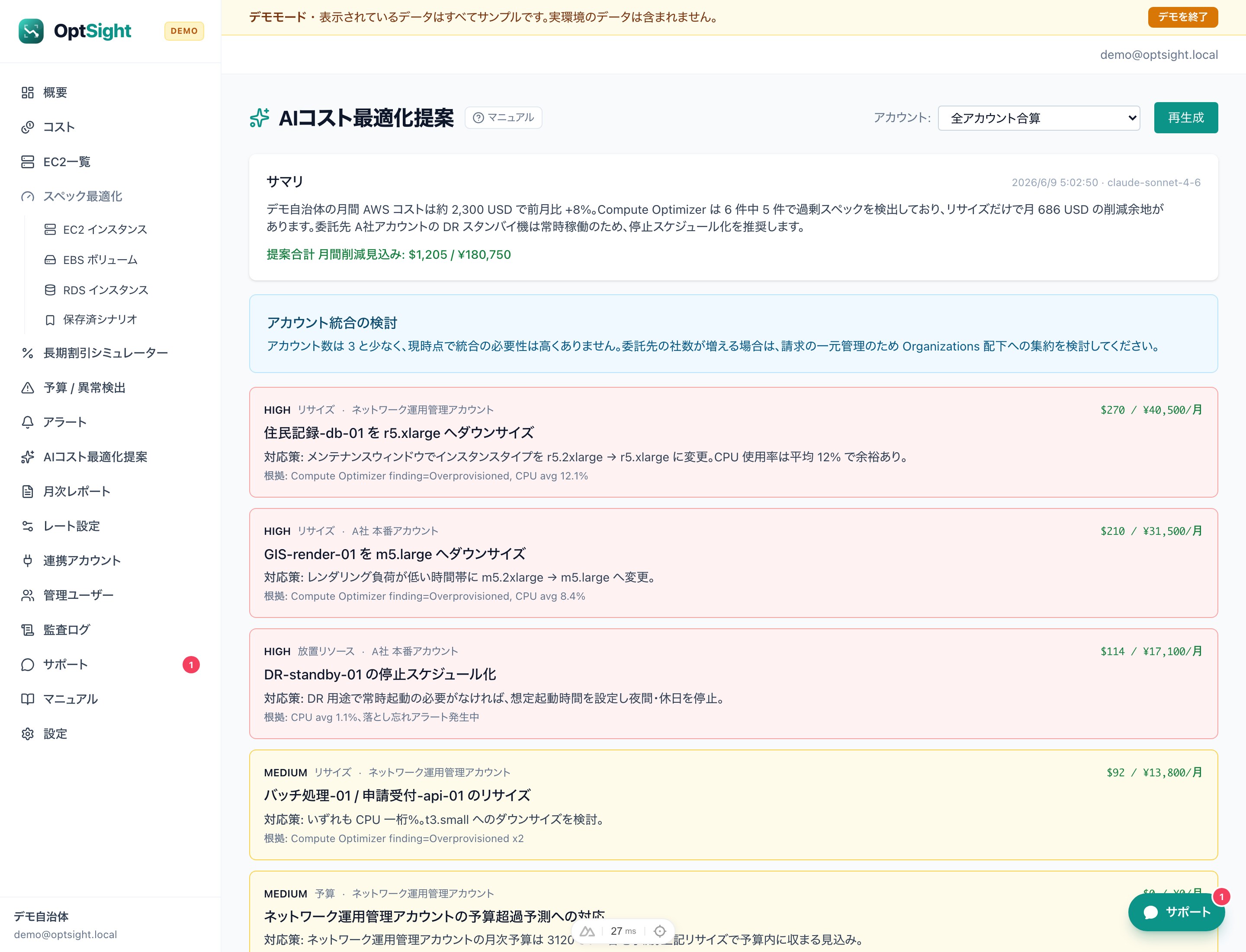The height and width of the screenshot is (952, 1246).
Task: Click the 設定 gear icon
Action: click(28, 734)
